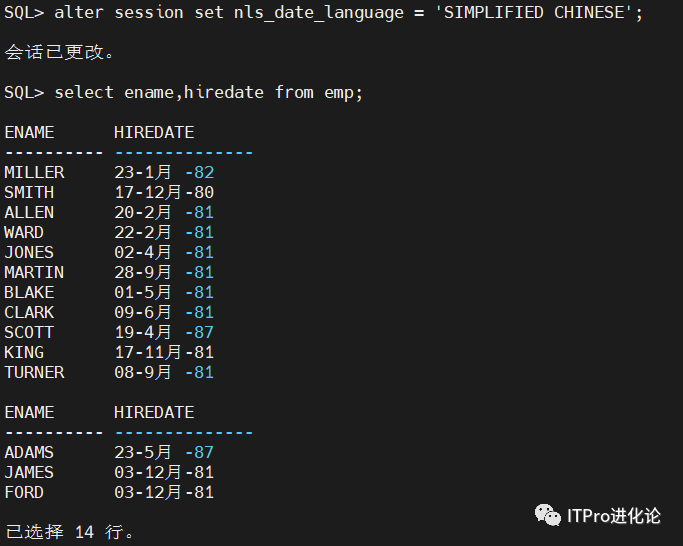Click SMITH's hire date 17-12月-80
Viewport: 683px width, 546px height.
click(x=164, y=192)
